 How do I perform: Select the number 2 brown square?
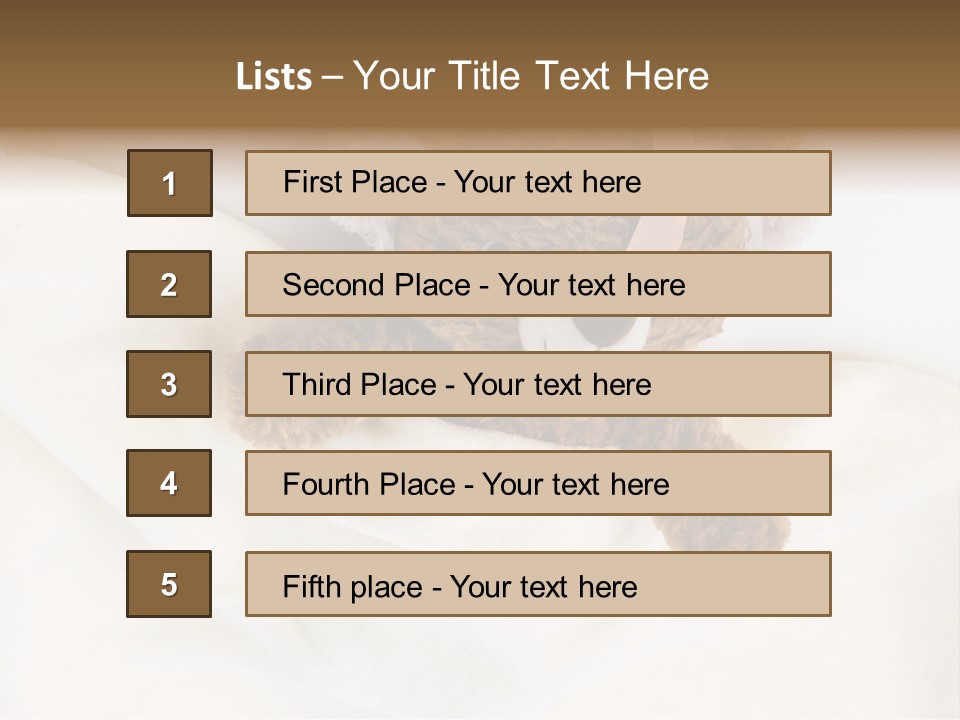pyautogui.click(x=169, y=284)
